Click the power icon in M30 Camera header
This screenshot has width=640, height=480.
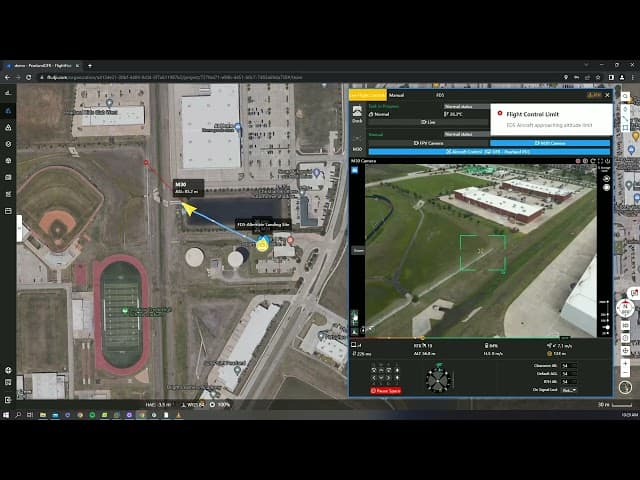click(607, 161)
